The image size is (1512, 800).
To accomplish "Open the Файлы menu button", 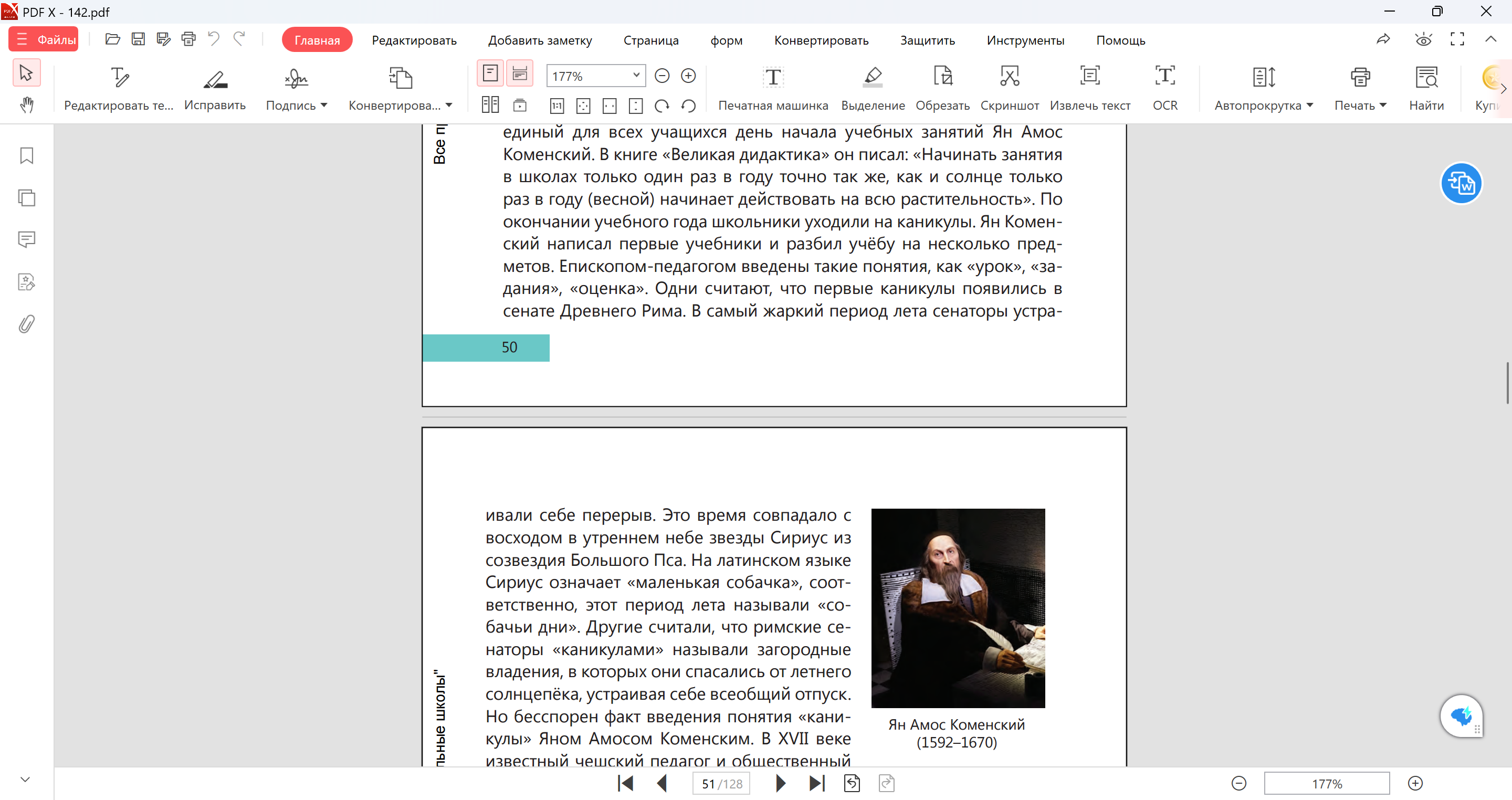I will tap(44, 39).
